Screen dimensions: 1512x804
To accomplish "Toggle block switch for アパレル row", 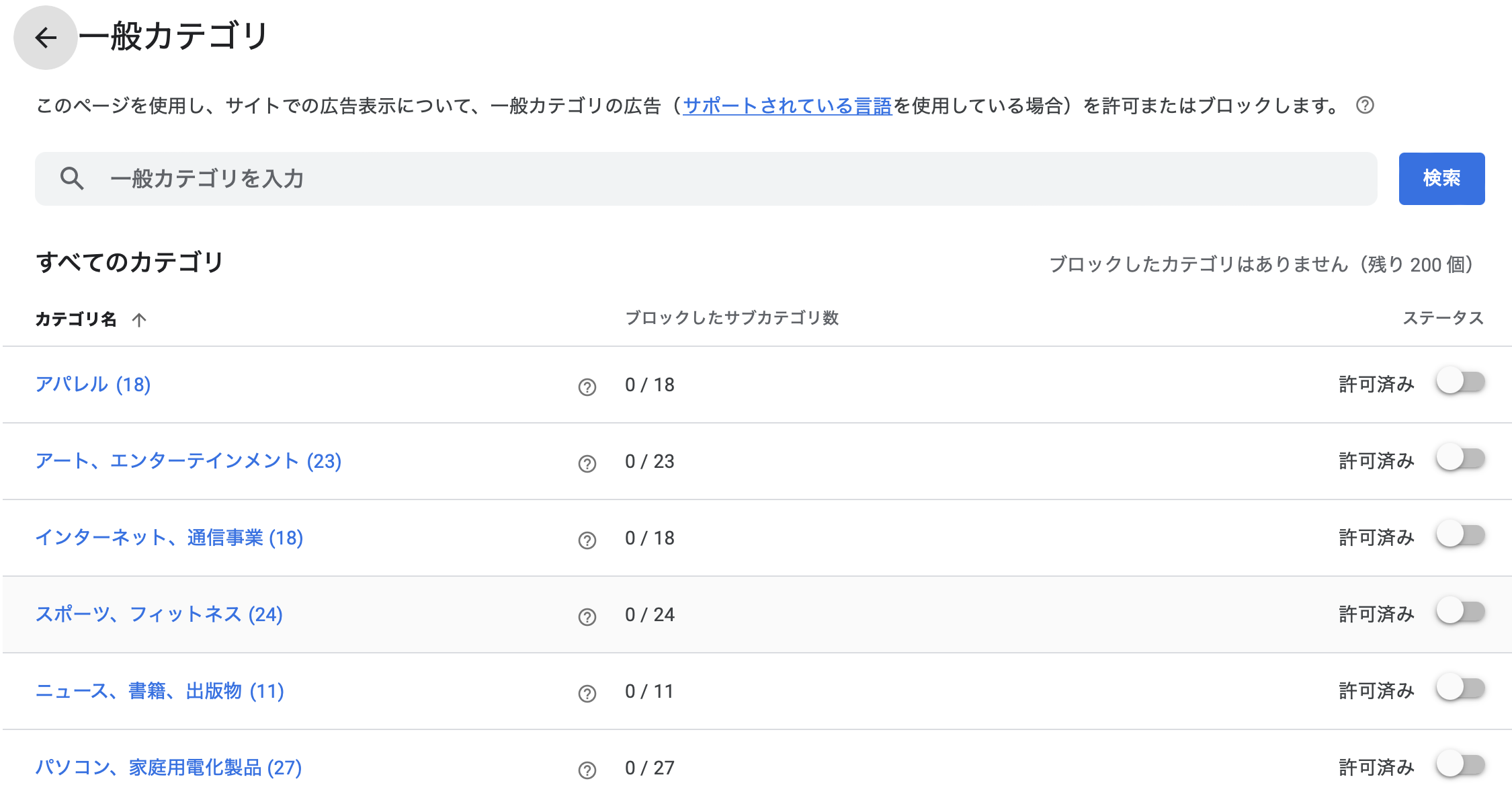I will click(1461, 382).
